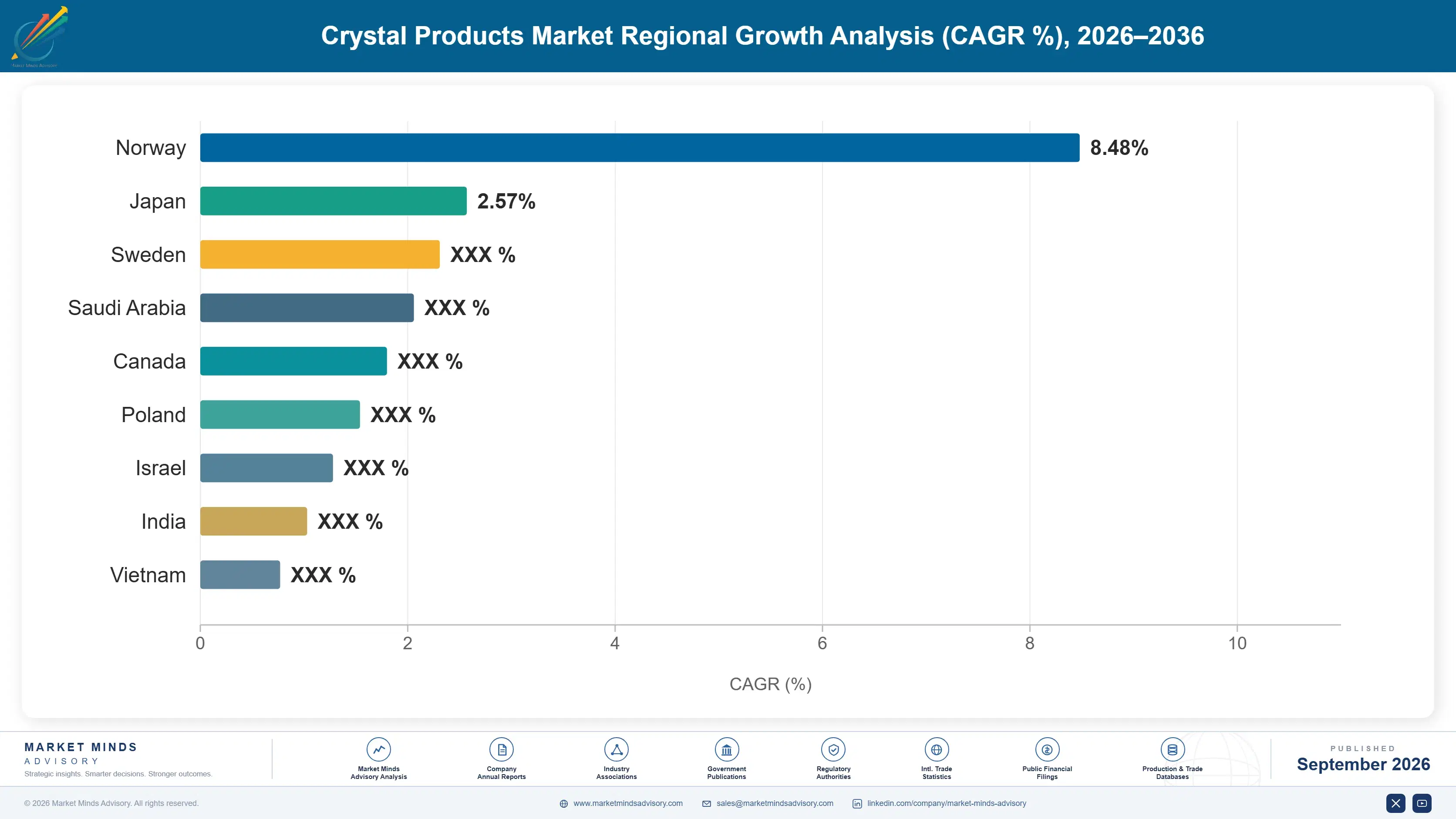Click the Strategic insights tagline text
This screenshot has width=1456, height=819.
118,774
